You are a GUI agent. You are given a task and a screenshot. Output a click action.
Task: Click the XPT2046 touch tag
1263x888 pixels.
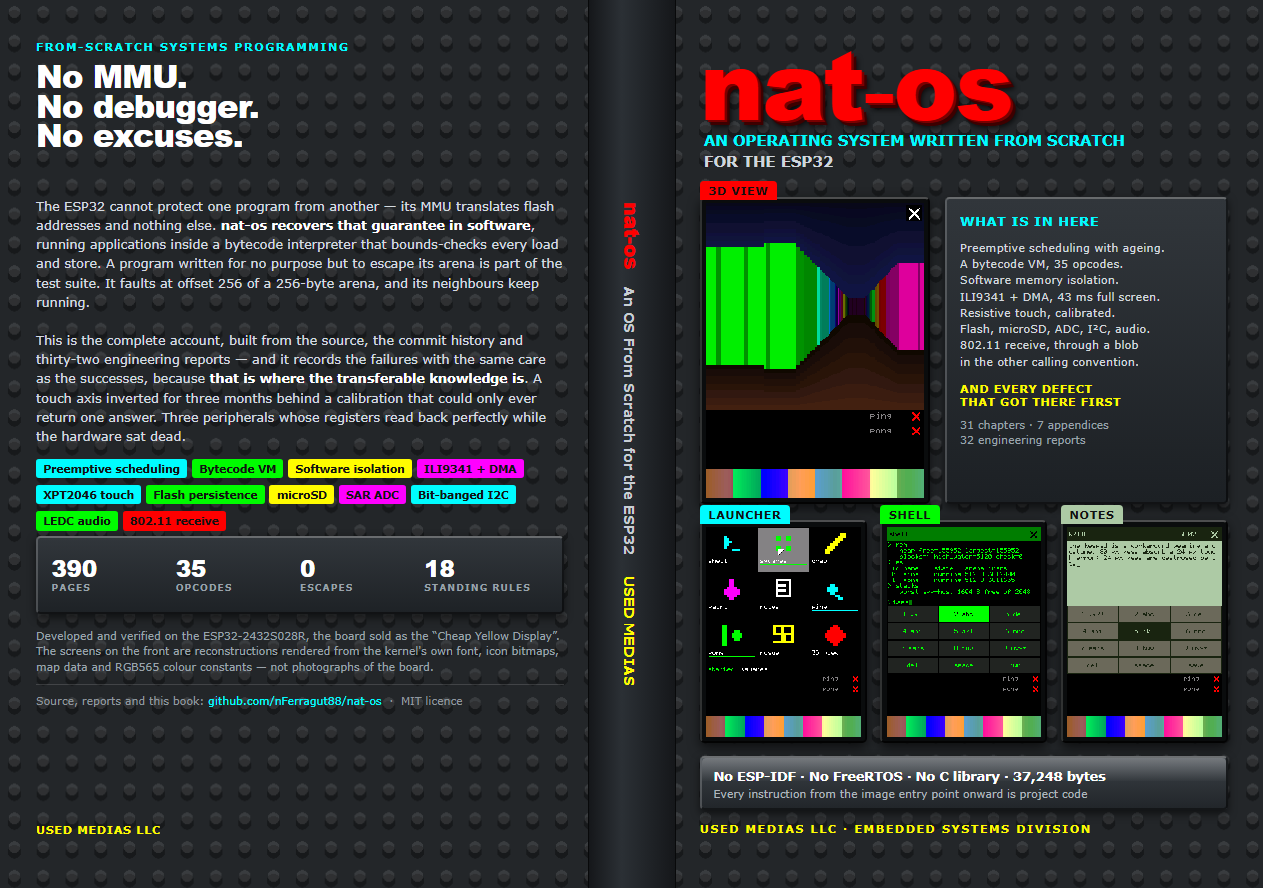[x=88, y=494]
